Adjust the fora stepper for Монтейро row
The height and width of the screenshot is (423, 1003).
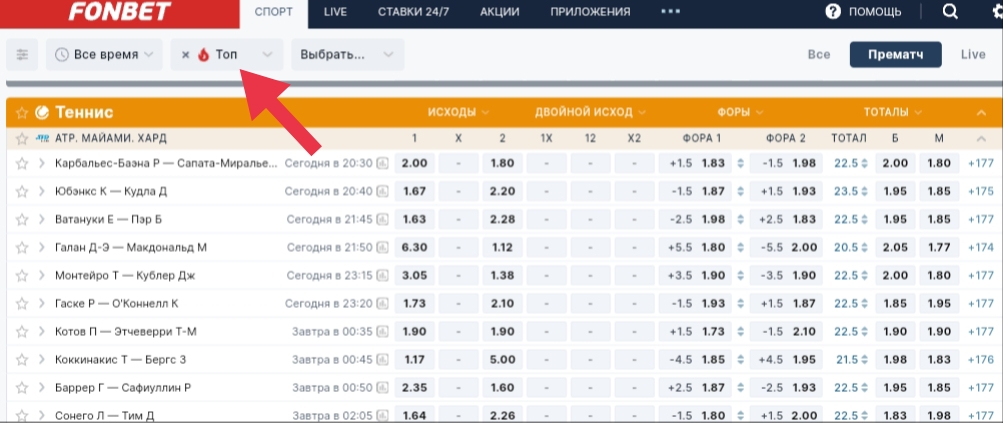click(x=740, y=275)
